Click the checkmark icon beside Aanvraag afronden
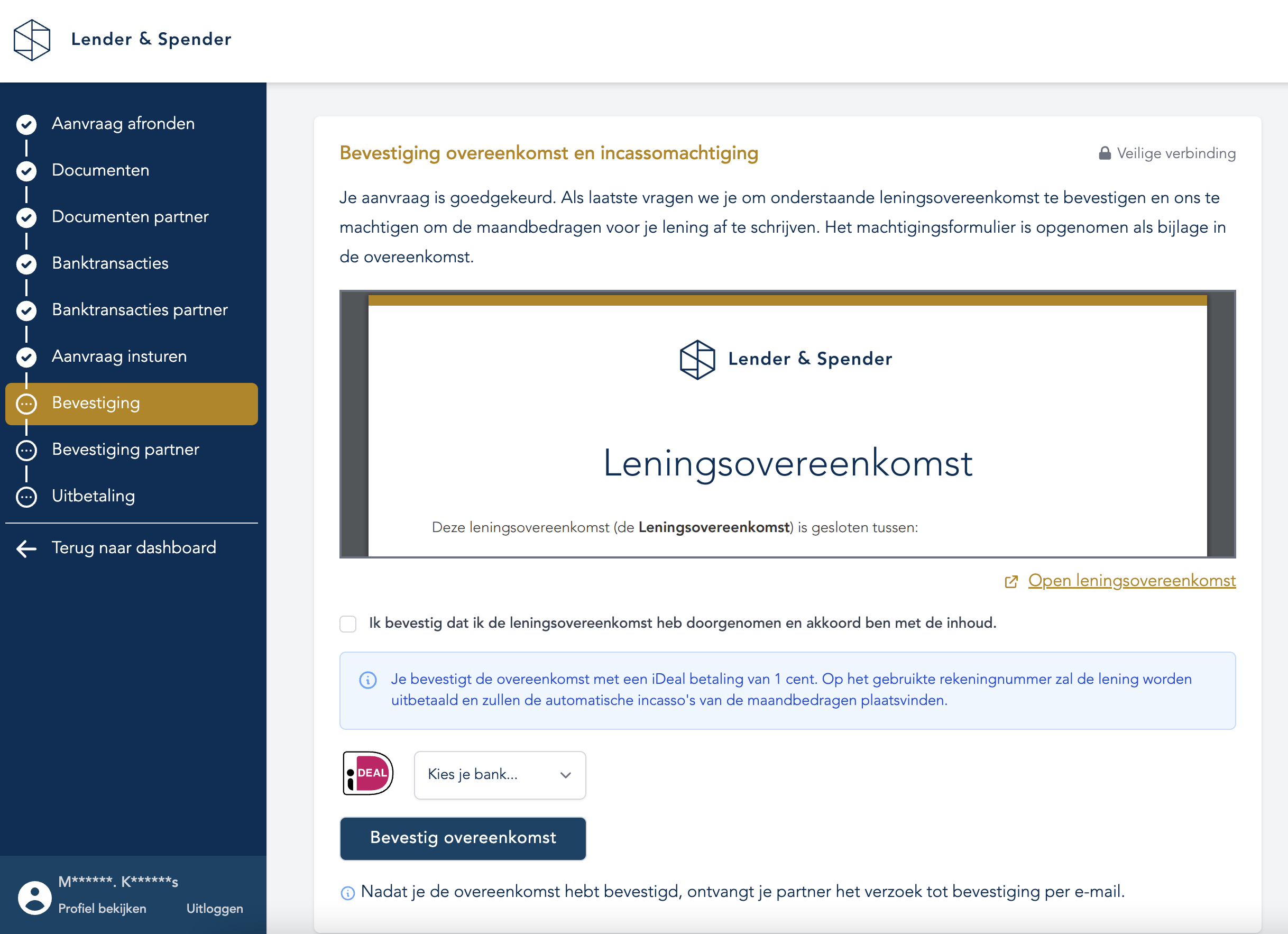The width and height of the screenshot is (1288, 934). point(26,124)
